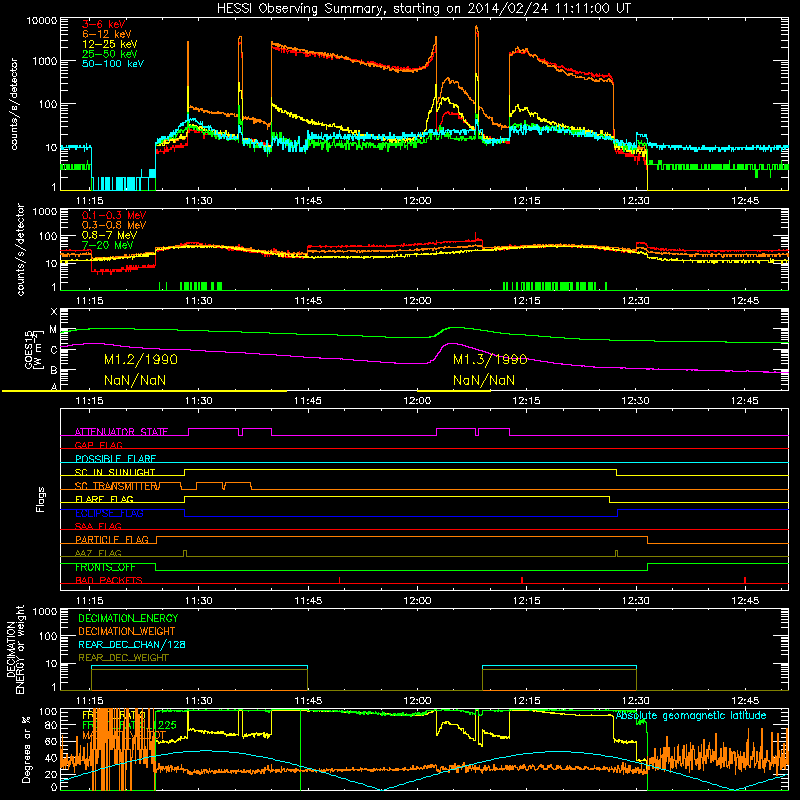
Task: Click 11:30 tick label under the GOES panel
Action: (198, 401)
